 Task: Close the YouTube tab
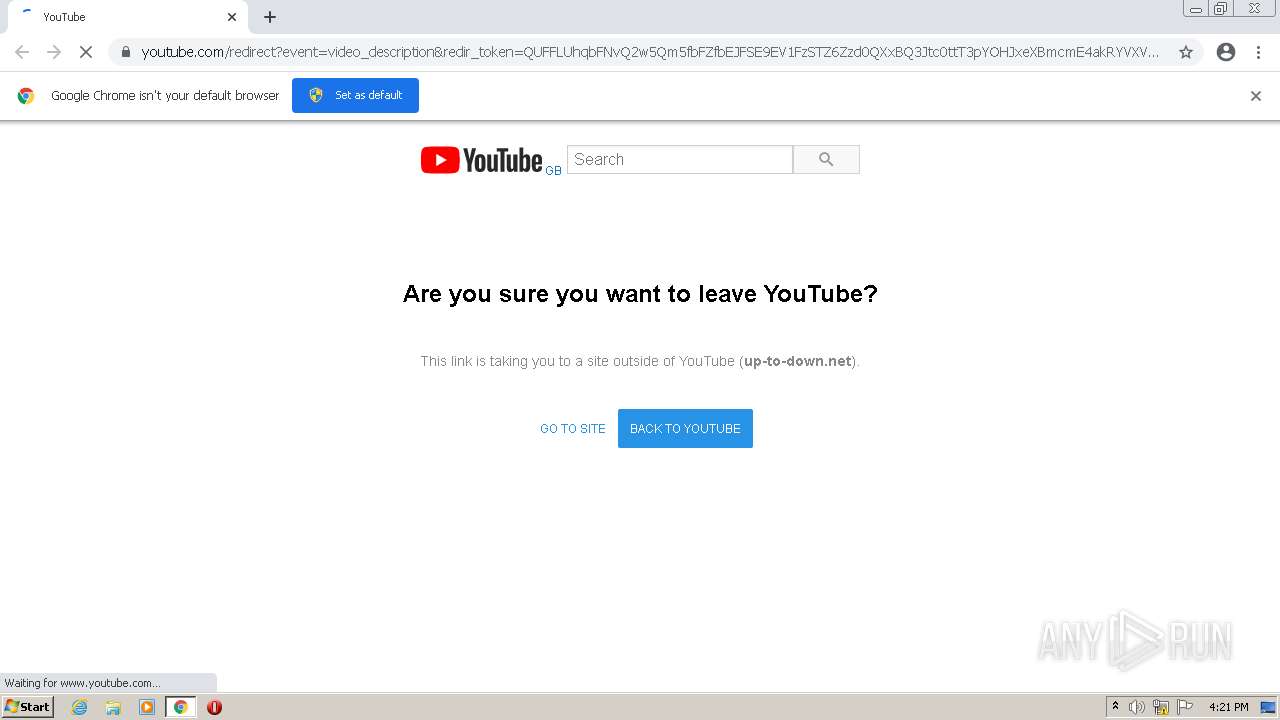click(232, 17)
